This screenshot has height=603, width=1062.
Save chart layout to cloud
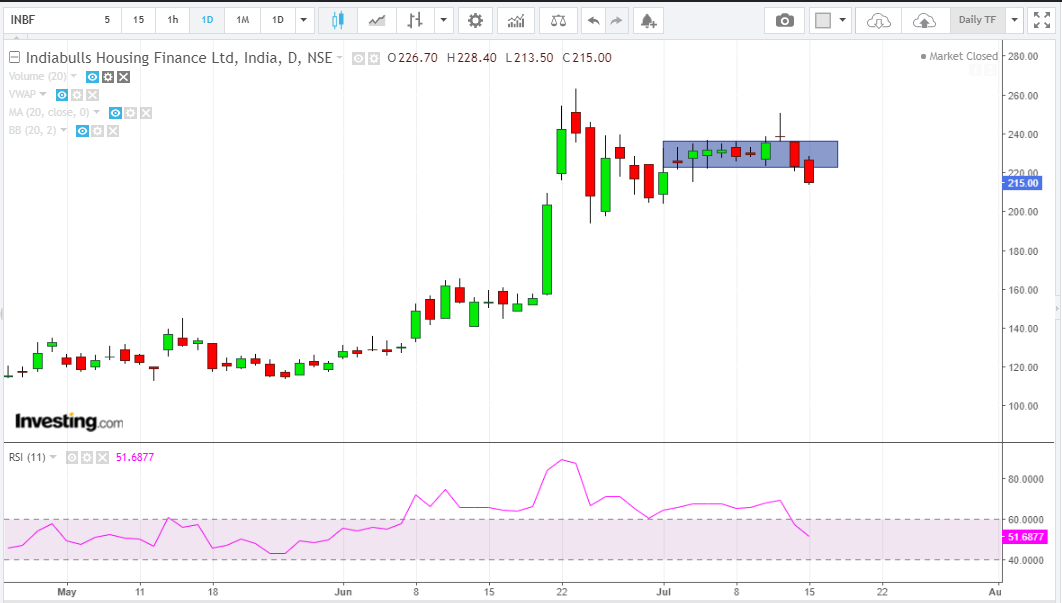(x=924, y=20)
